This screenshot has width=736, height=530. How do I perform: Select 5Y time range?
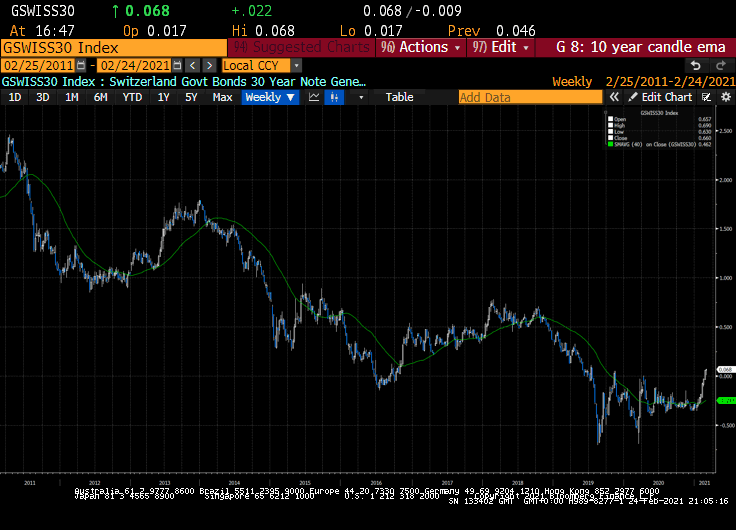click(191, 97)
